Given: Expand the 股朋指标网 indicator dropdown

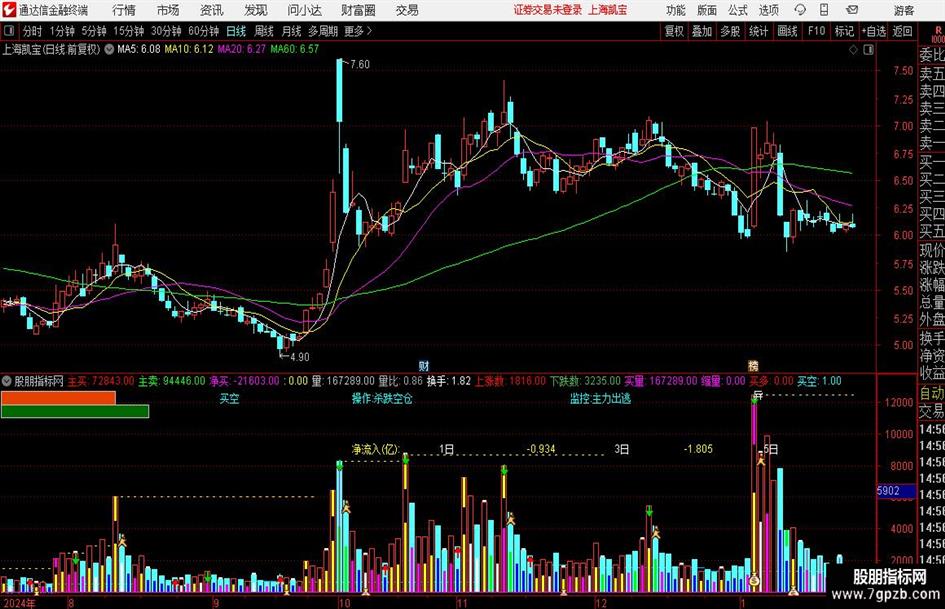Looking at the screenshot, I should pos(7,381).
